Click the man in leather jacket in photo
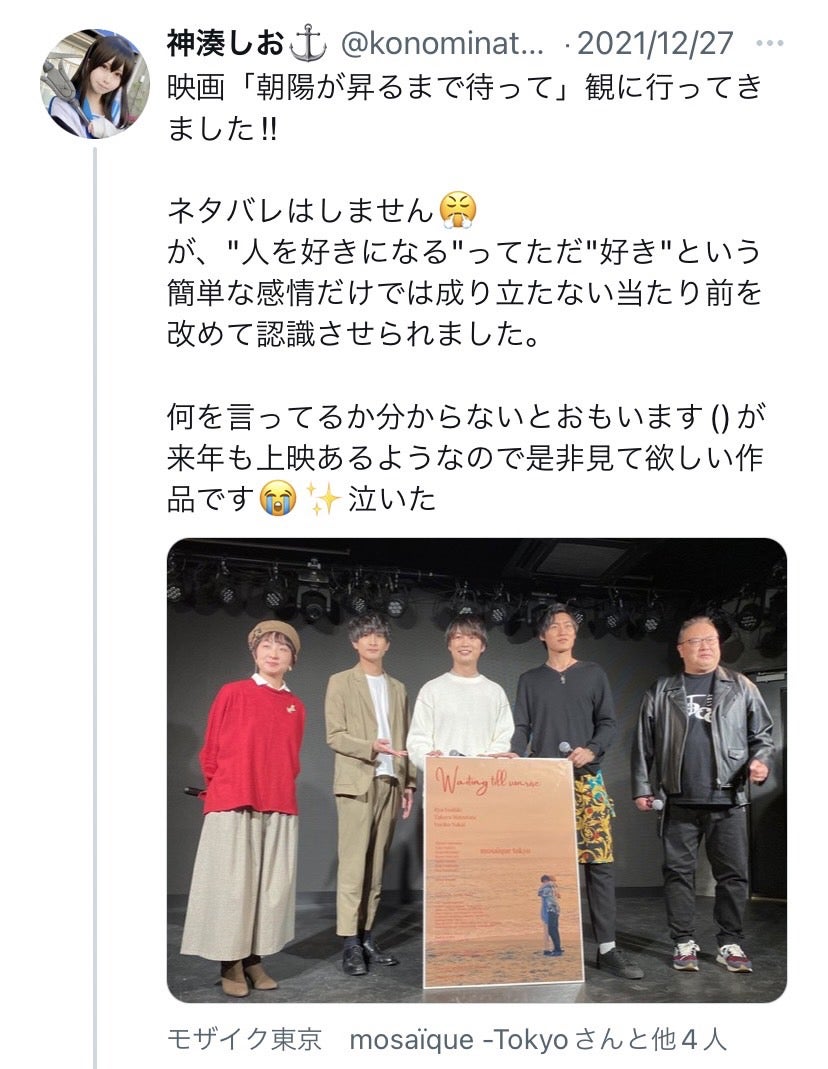The height and width of the screenshot is (1069, 828). click(702, 792)
